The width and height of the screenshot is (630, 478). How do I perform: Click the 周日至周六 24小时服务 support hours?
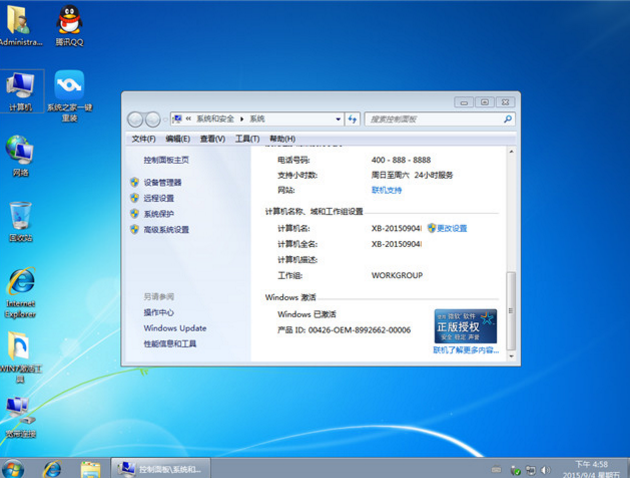tap(412, 175)
